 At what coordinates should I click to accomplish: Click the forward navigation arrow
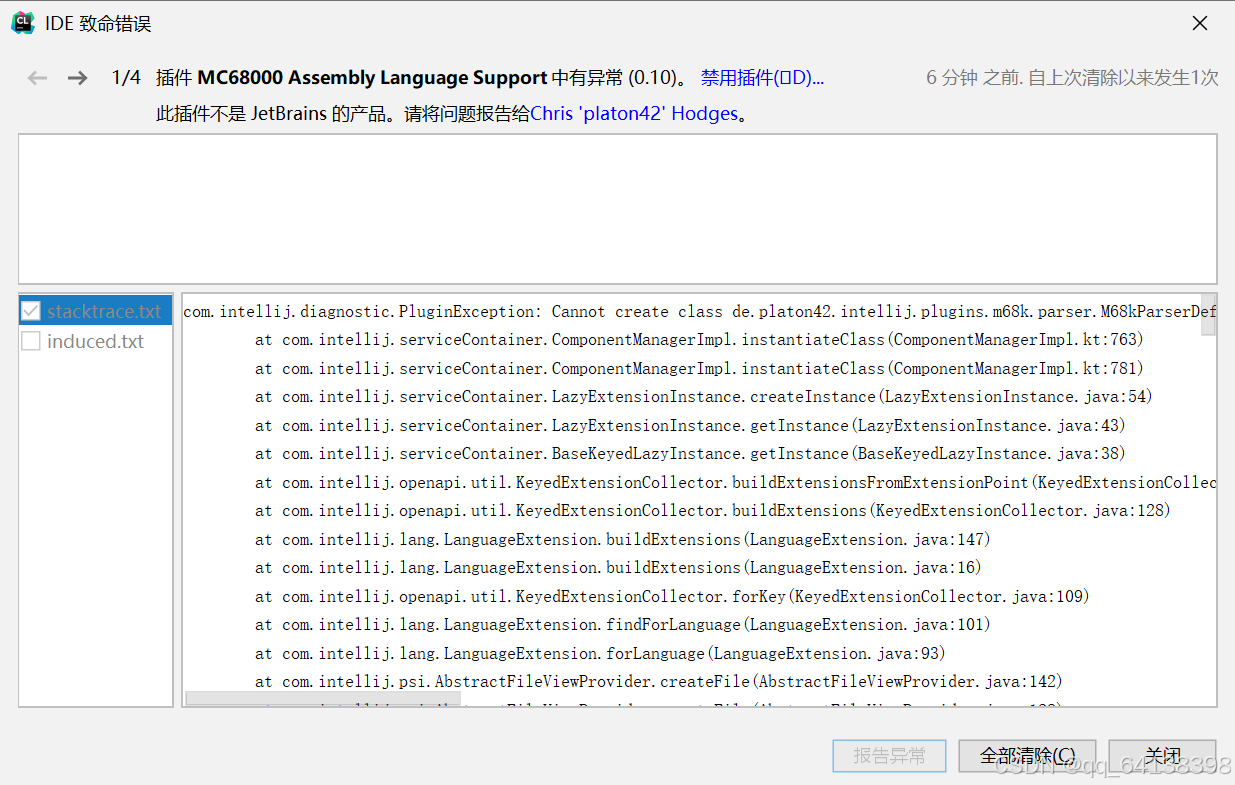point(77,77)
